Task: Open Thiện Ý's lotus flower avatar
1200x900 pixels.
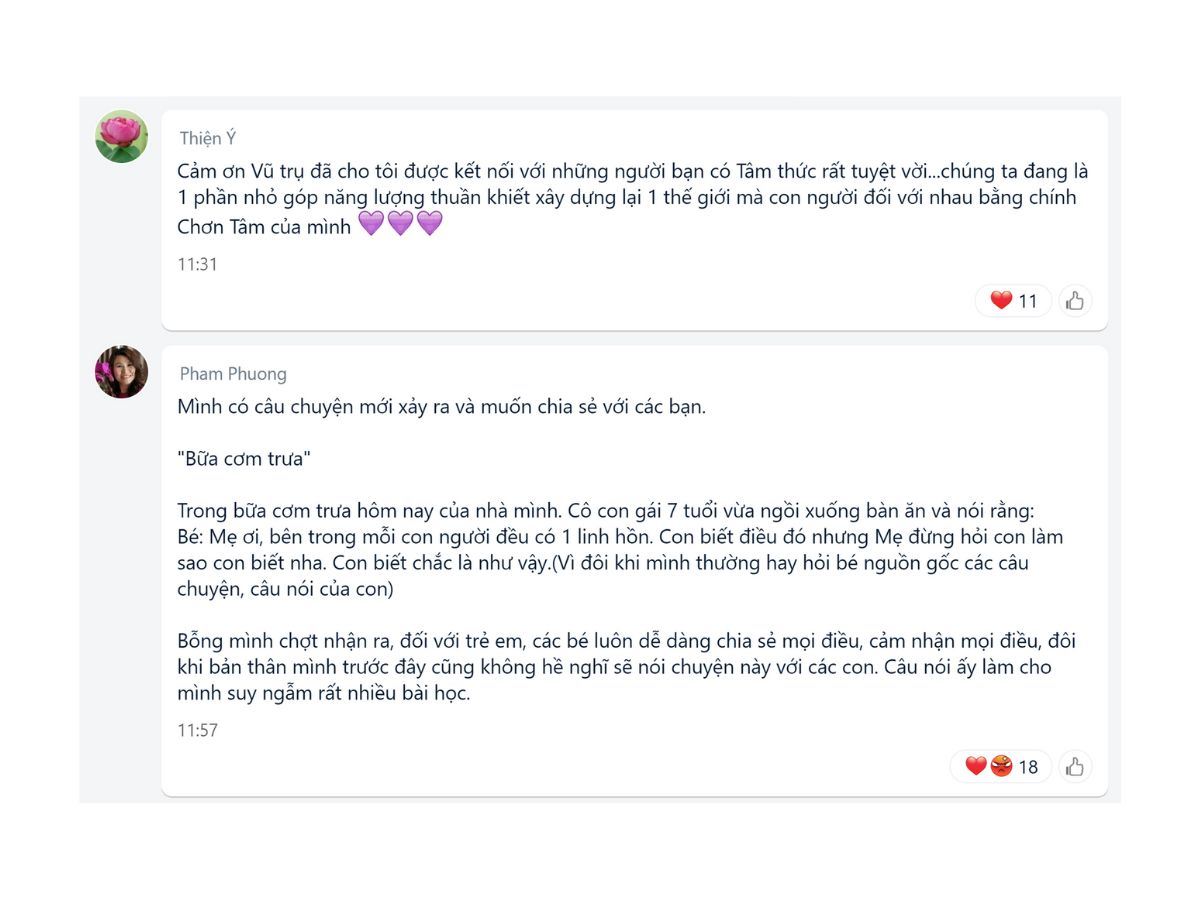Action: [121, 137]
